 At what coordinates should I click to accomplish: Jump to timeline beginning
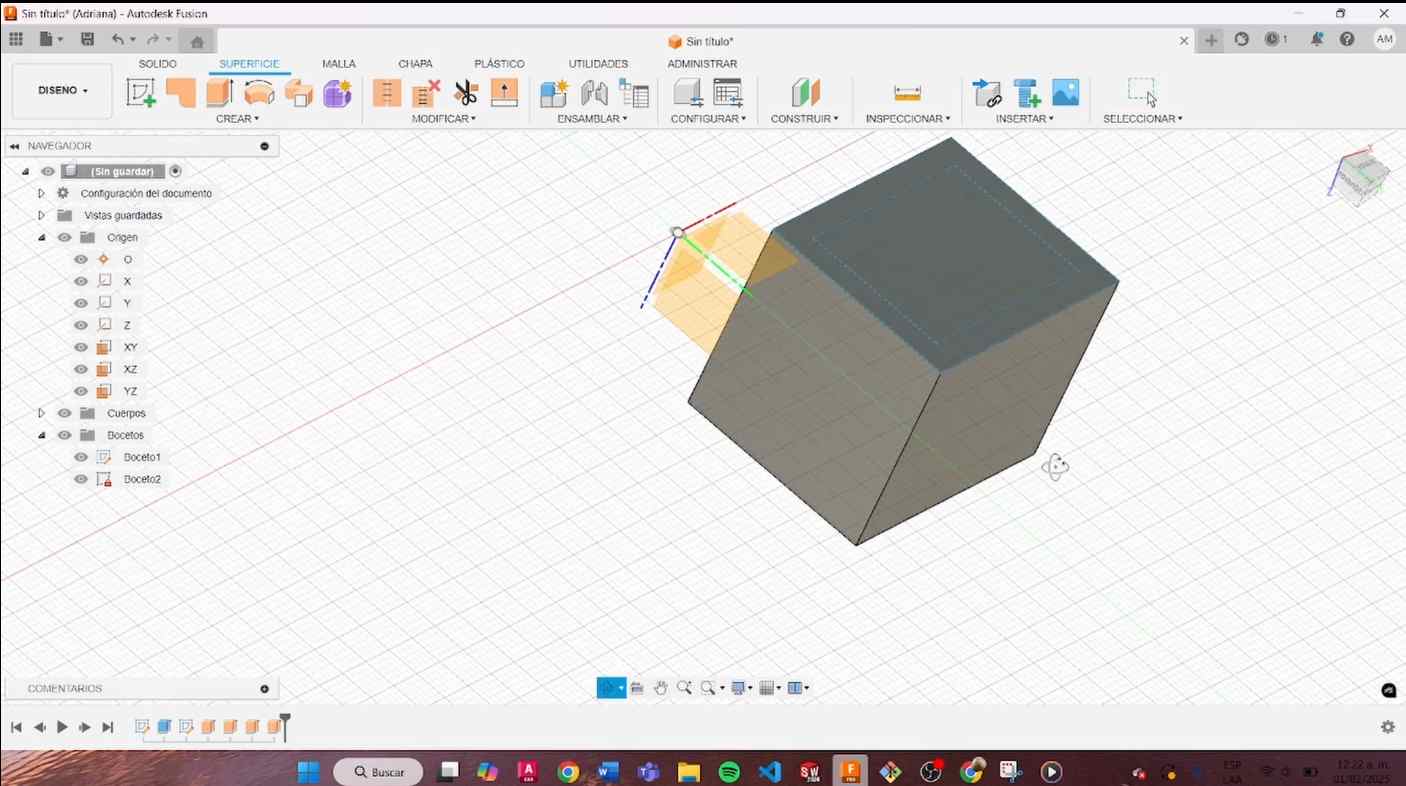[x=16, y=727]
